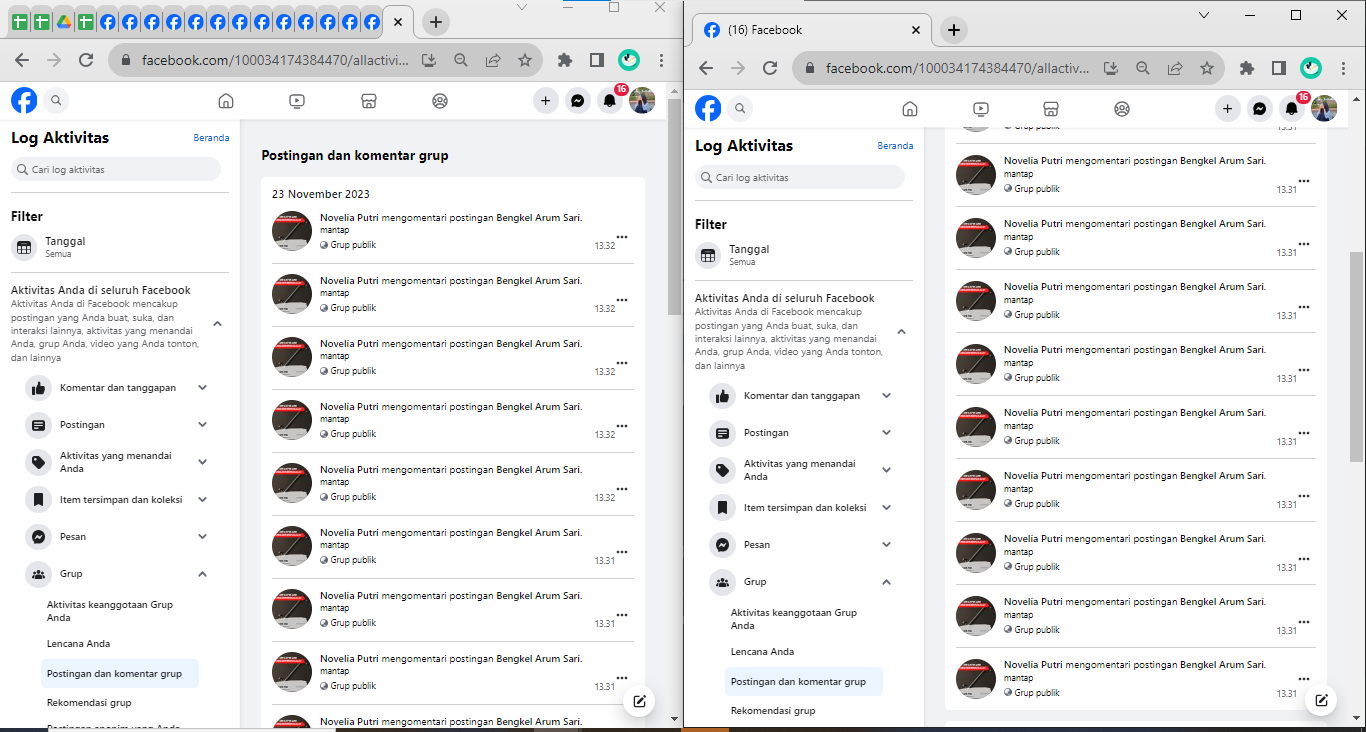Click the Beranda link in left window
The width and height of the screenshot is (1366, 732).
point(211,138)
